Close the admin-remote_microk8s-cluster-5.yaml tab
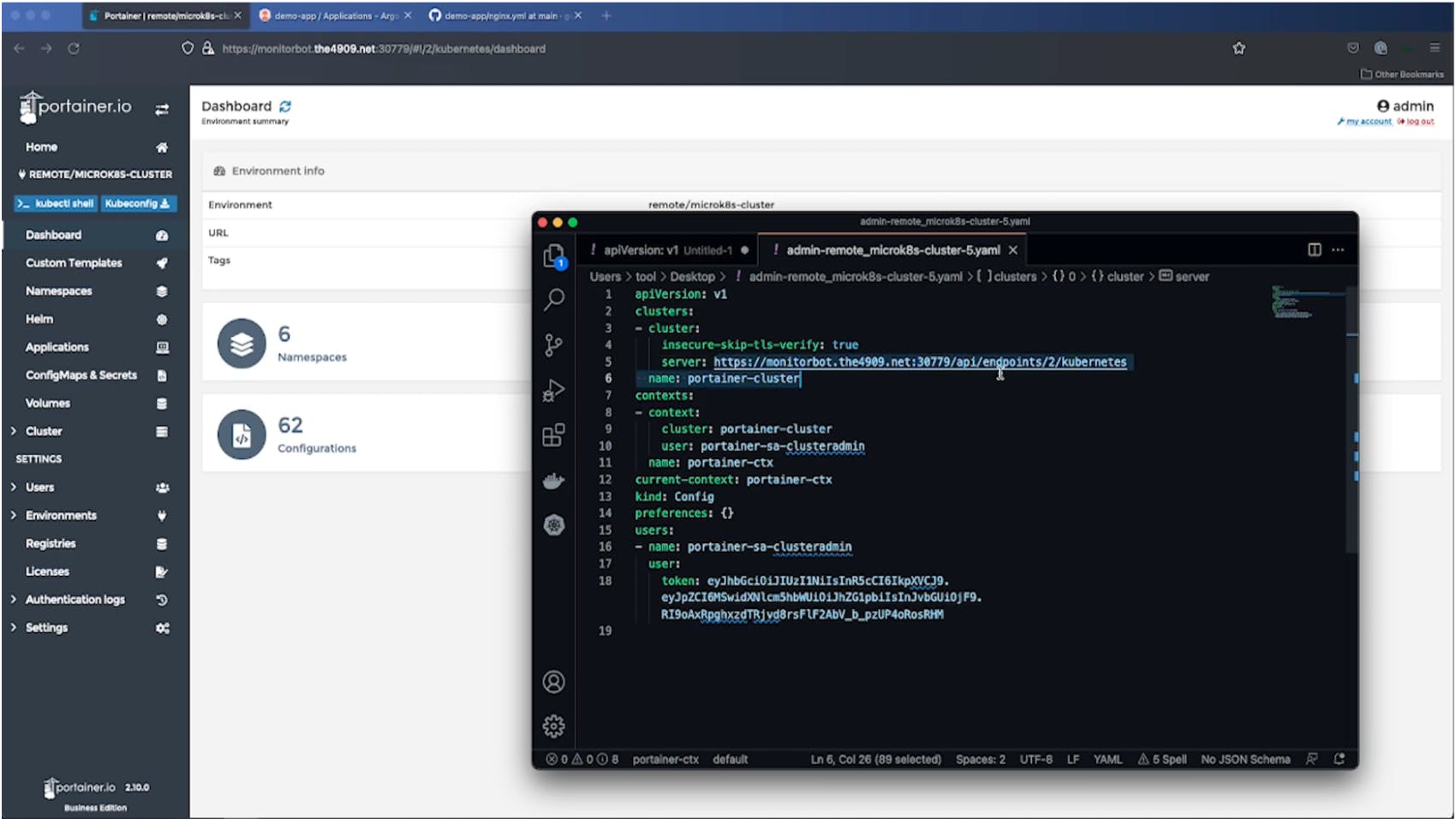 click(1013, 250)
